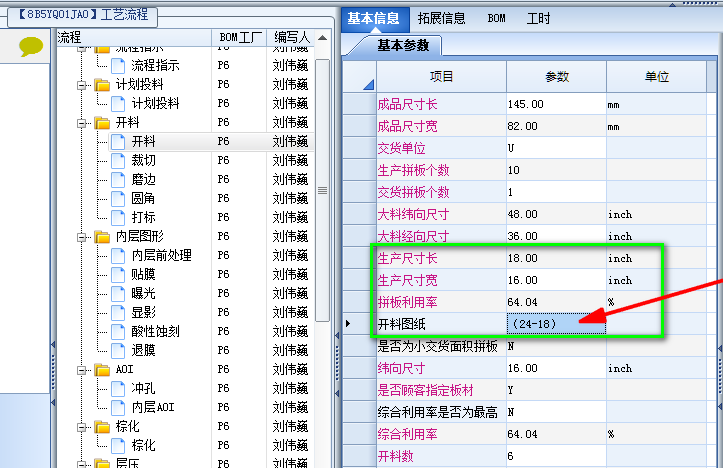723x468 pixels.
Task: Select the 开料 process step row
Action: (211, 142)
